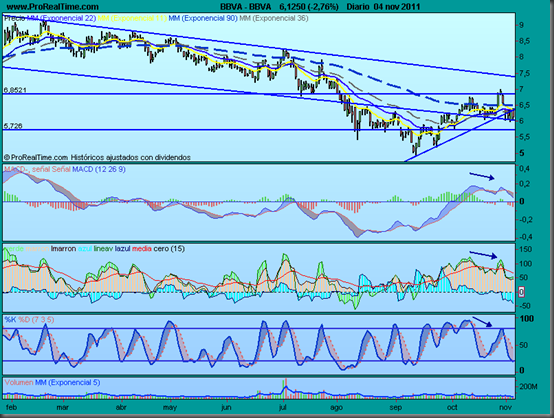
Task: Click the red media legend label
Action: 142,249
